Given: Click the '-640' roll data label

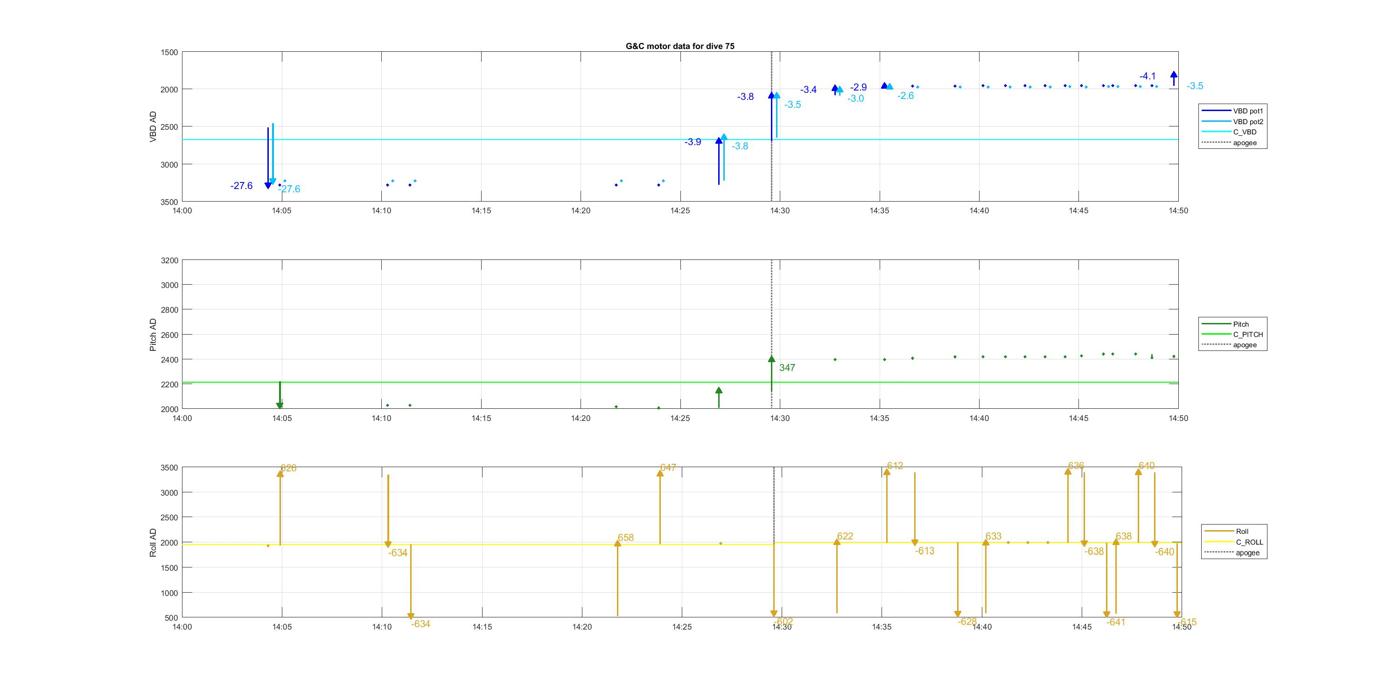Looking at the screenshot, I should (1165, 551).
